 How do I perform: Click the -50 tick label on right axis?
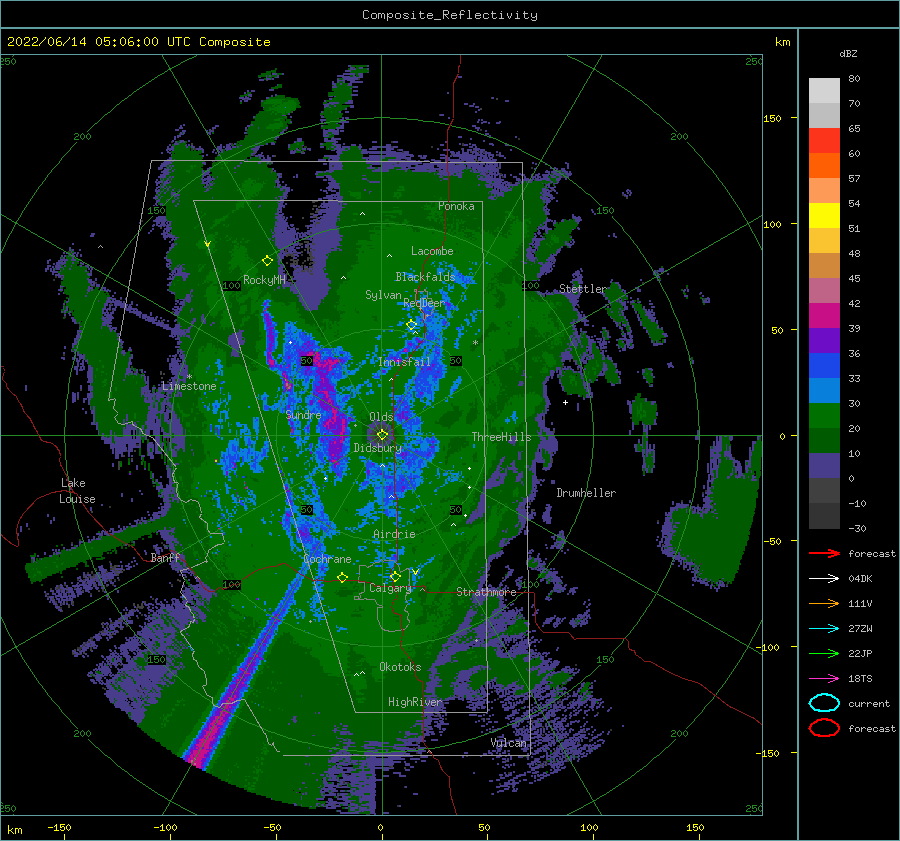tap(773, 541)
